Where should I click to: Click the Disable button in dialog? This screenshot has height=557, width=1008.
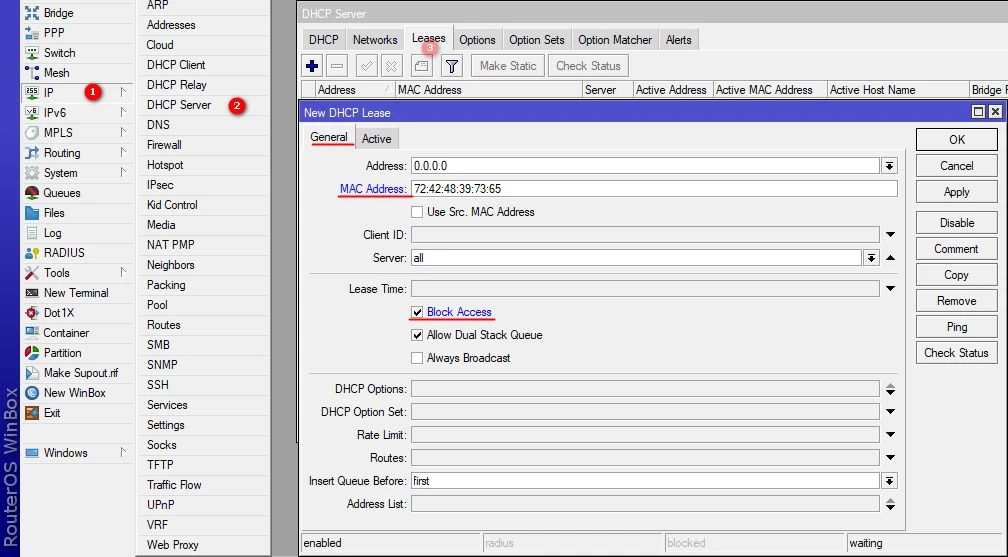(x=957, y=223)
